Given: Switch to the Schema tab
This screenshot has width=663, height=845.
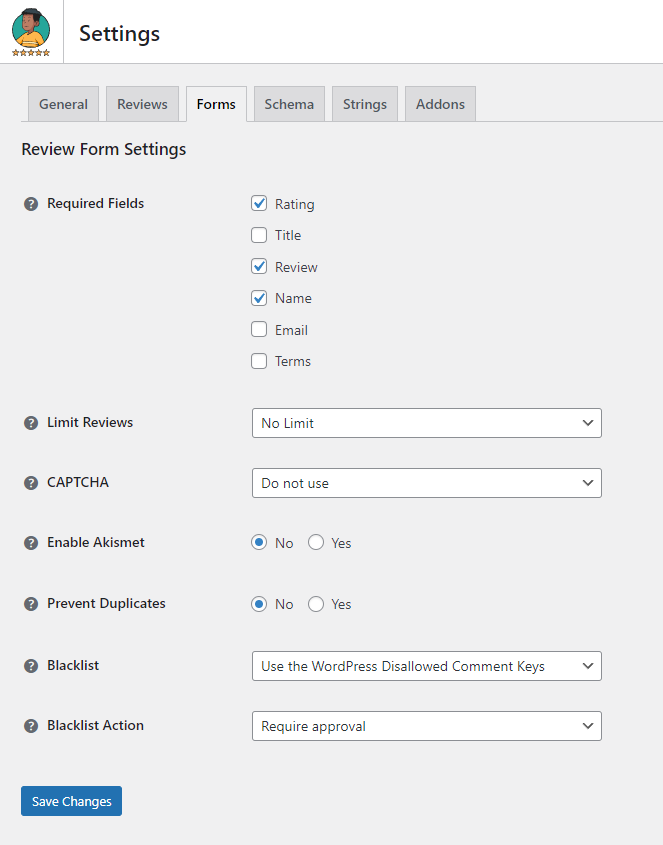Looking at the screenshot, I should click(289, 104).
